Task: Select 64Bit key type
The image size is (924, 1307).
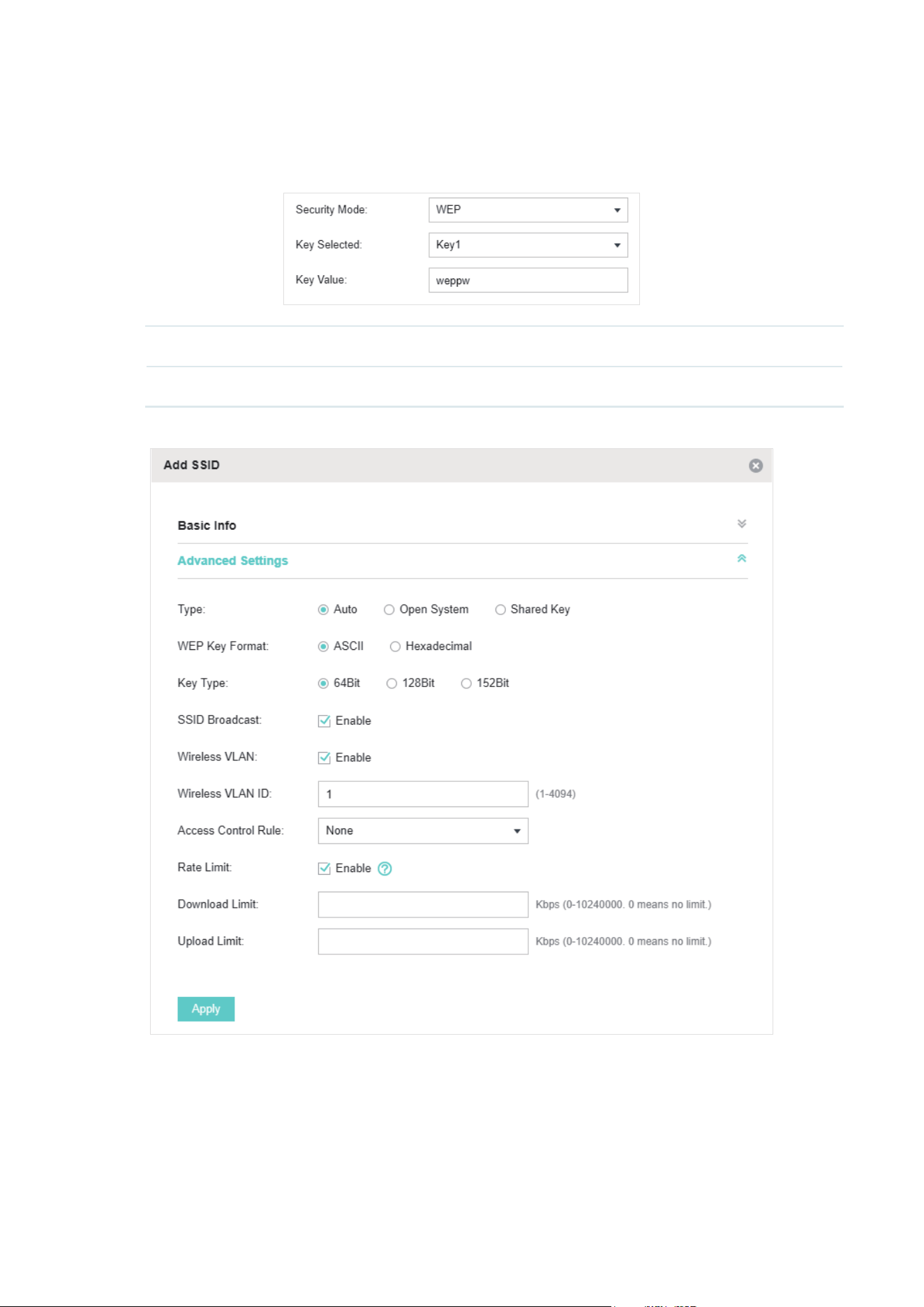Action: (323, 684)
